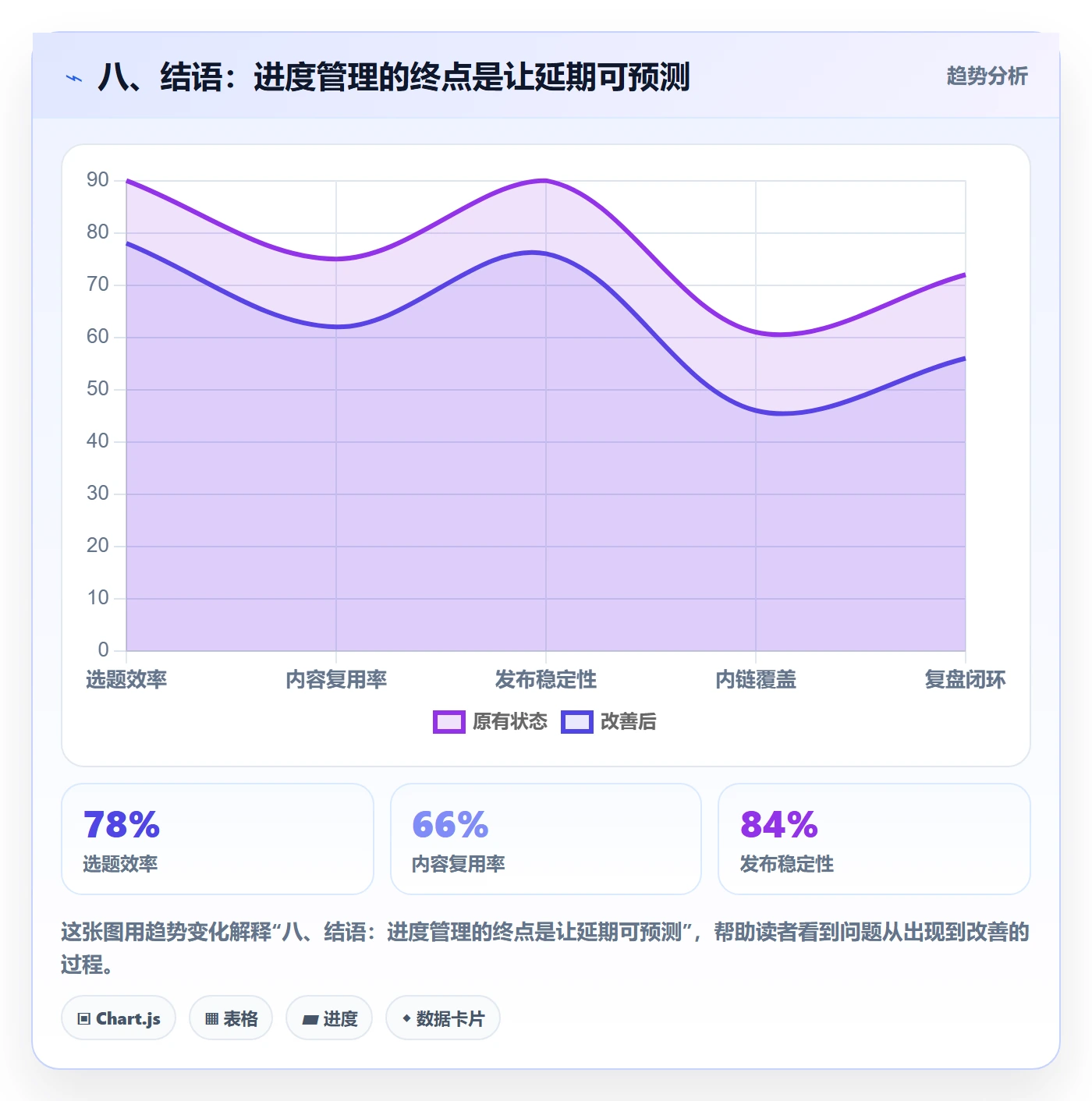1092x1101 pixels.
Task: Click the 趋势分析 label in the header
Action: (x=987, y=76)
